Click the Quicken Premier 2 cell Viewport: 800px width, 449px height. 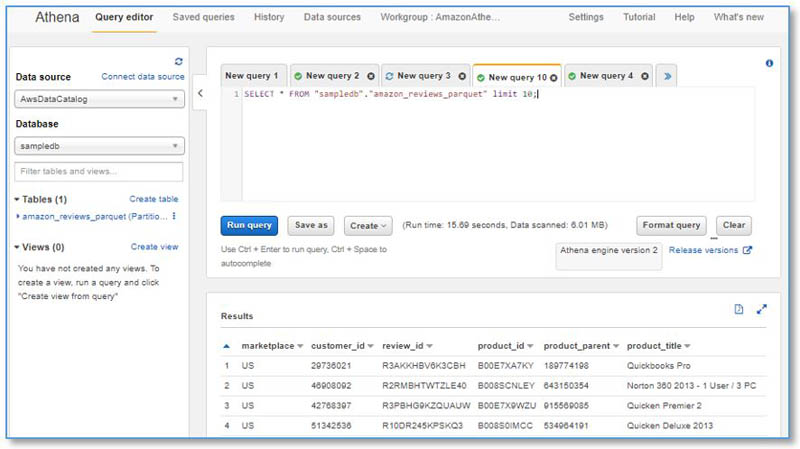click(x=664, y=406)
